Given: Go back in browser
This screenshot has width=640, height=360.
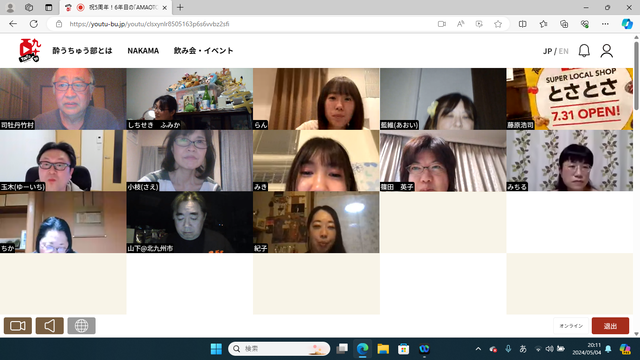Looking at the screenshot, I should click(13, 24).
